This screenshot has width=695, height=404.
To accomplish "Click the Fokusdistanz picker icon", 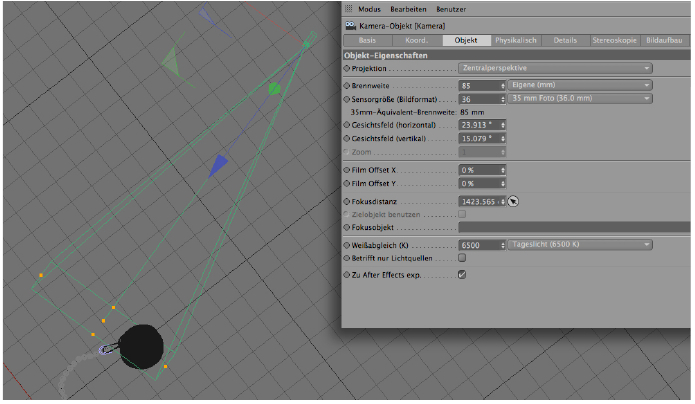I will (x=514, y=201).
